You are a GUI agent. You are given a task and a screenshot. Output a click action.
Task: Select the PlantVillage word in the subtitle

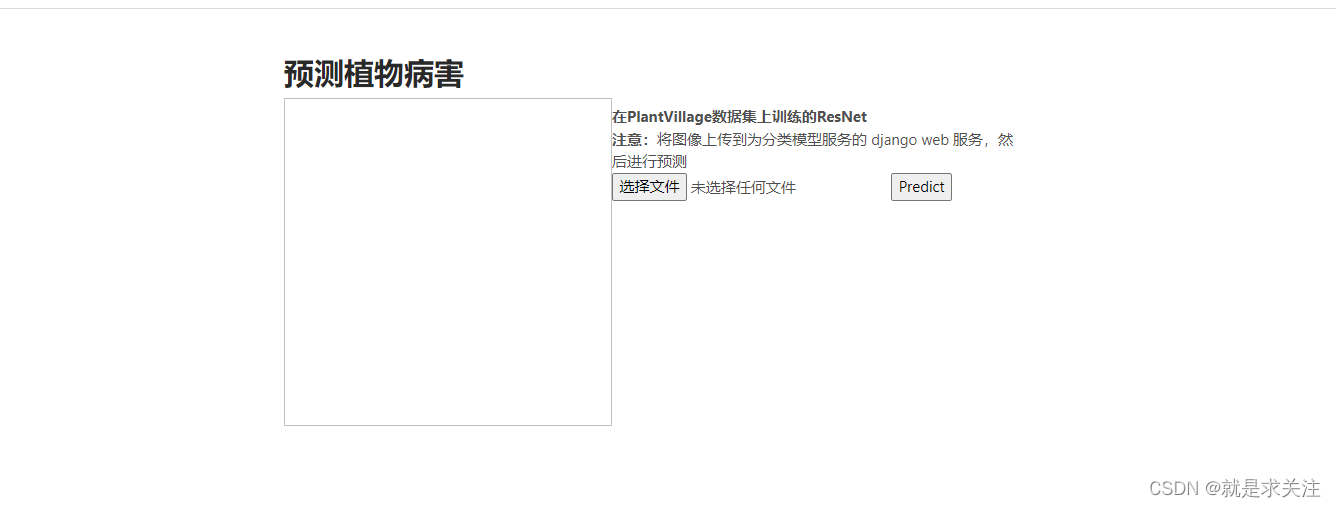click(669, 117)
